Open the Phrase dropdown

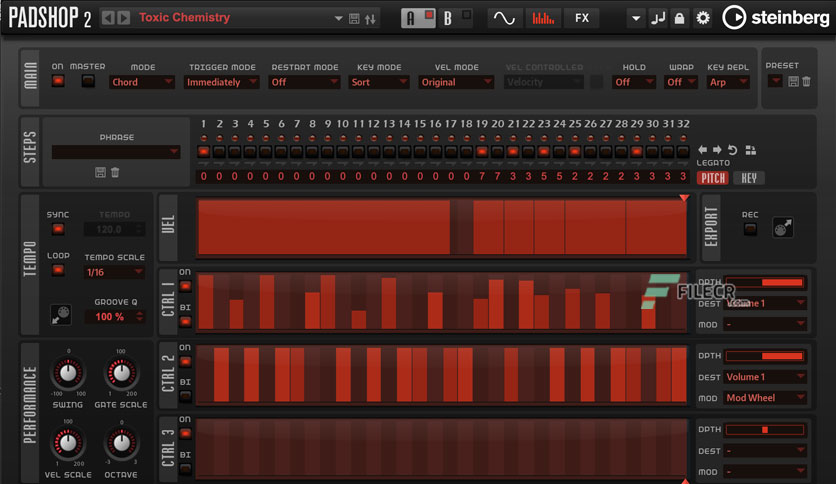[x=116, y=152]
